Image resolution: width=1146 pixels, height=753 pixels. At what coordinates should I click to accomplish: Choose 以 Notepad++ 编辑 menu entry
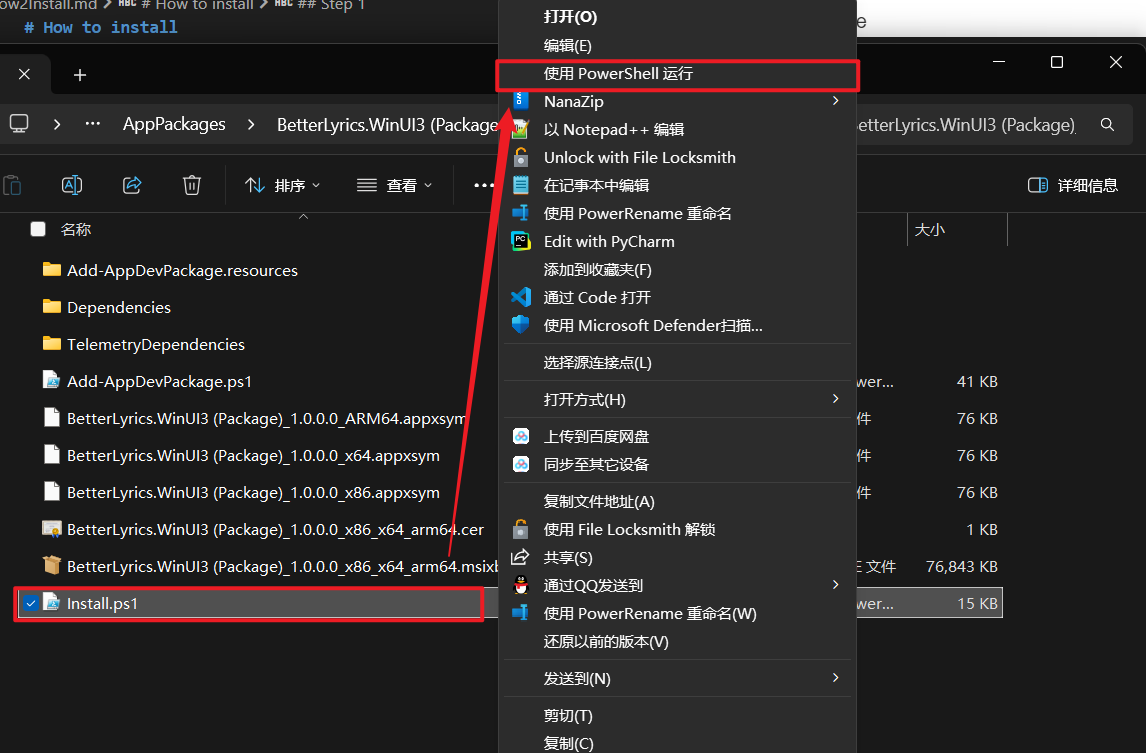pos(613,129)
